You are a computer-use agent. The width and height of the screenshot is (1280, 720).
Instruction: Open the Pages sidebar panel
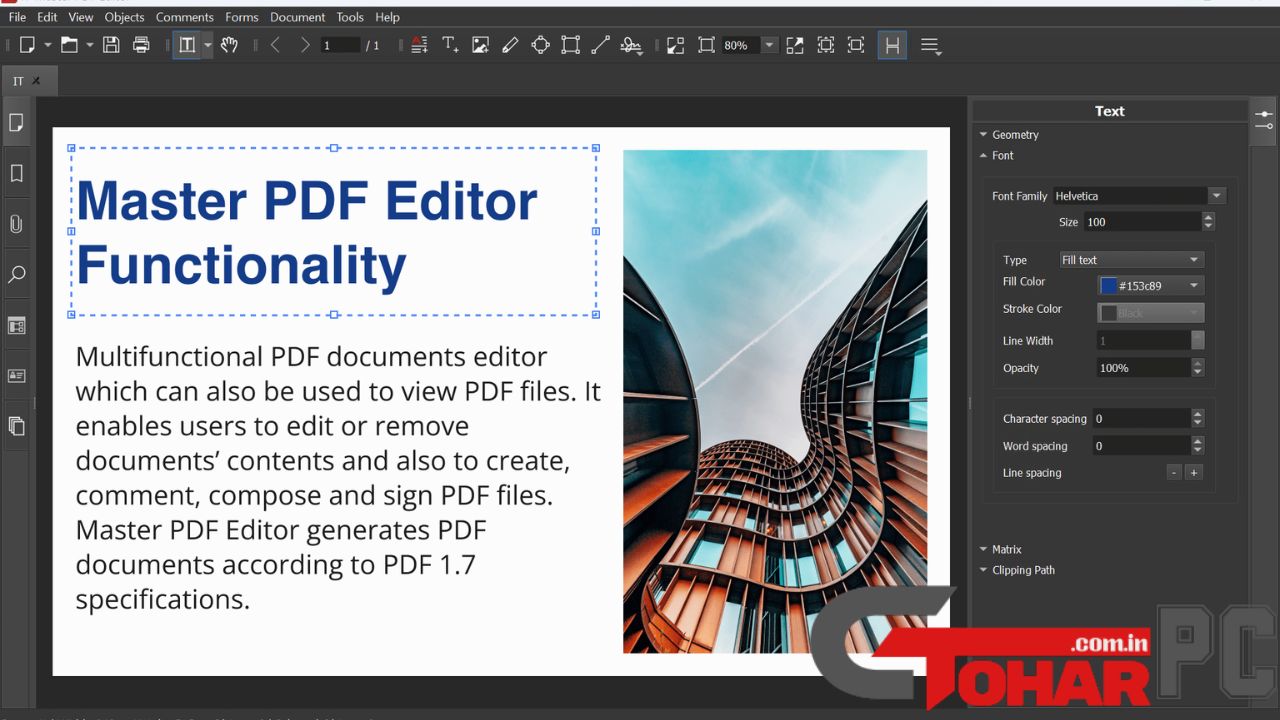tap(16, 123)
